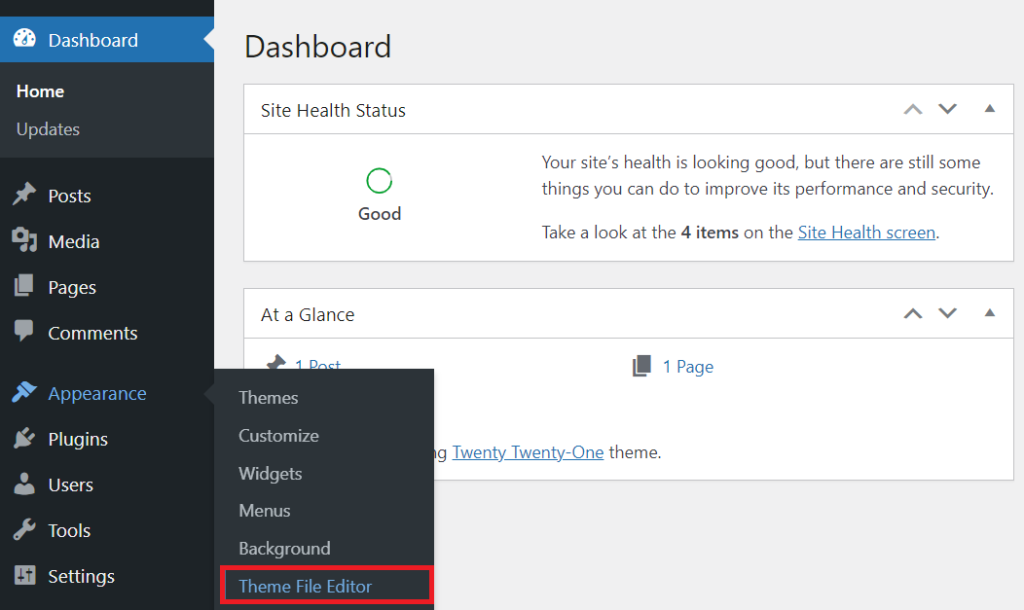This screenshot has width=1024, height=610.
Task: Open the Media library camera icon
Action: tap(25, 241)
